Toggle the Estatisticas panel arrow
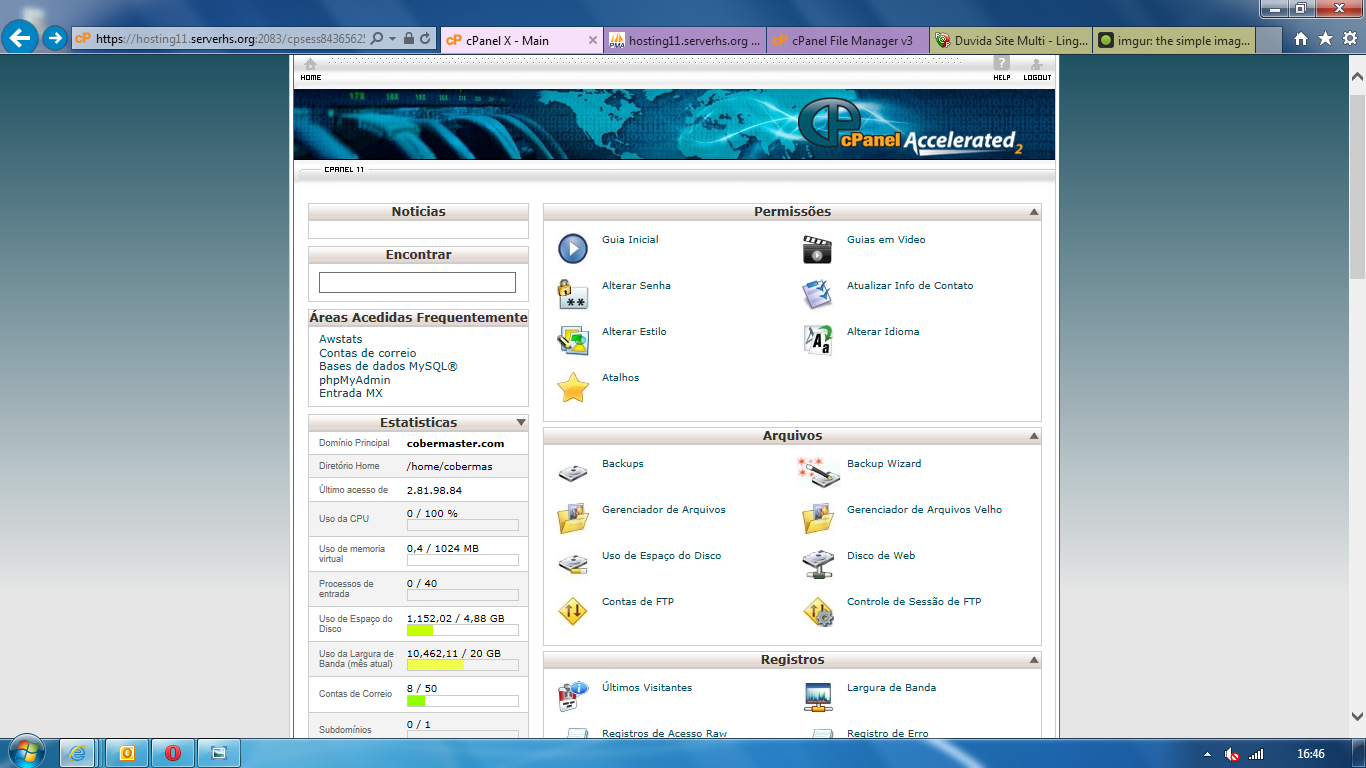 pyautogui.click(x=520, y=423)
